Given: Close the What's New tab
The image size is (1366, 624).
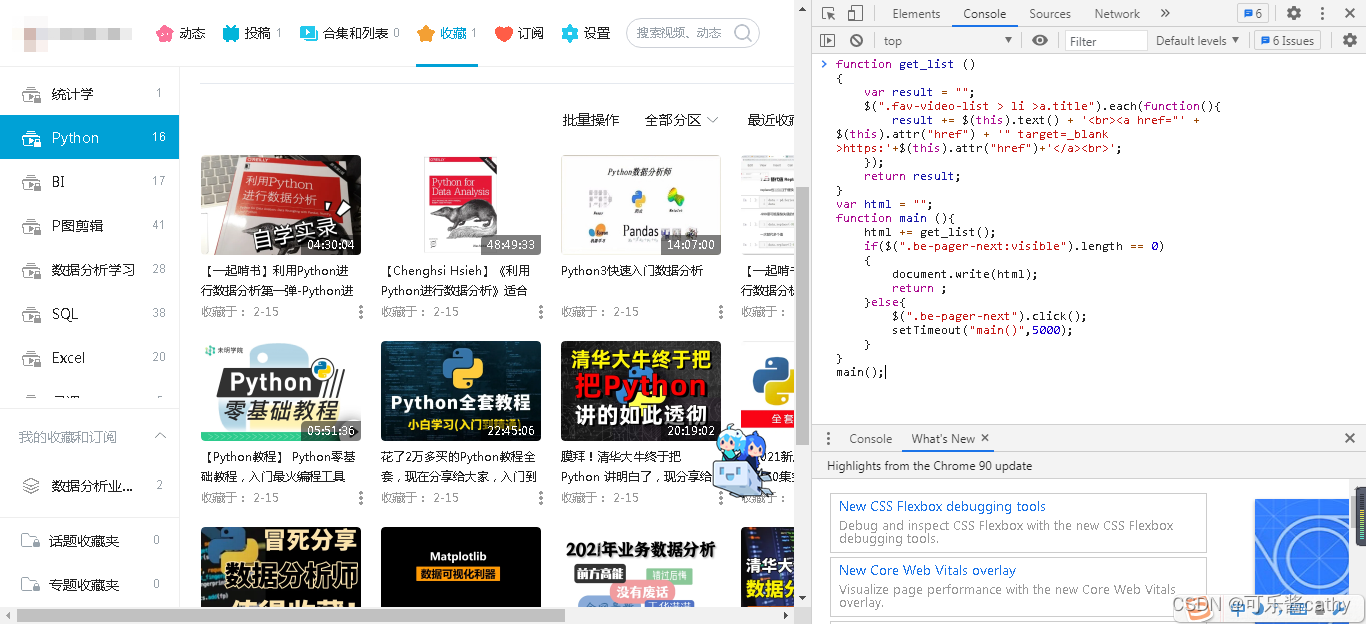Looking at the screenshot, I should [x=985, y=438].
